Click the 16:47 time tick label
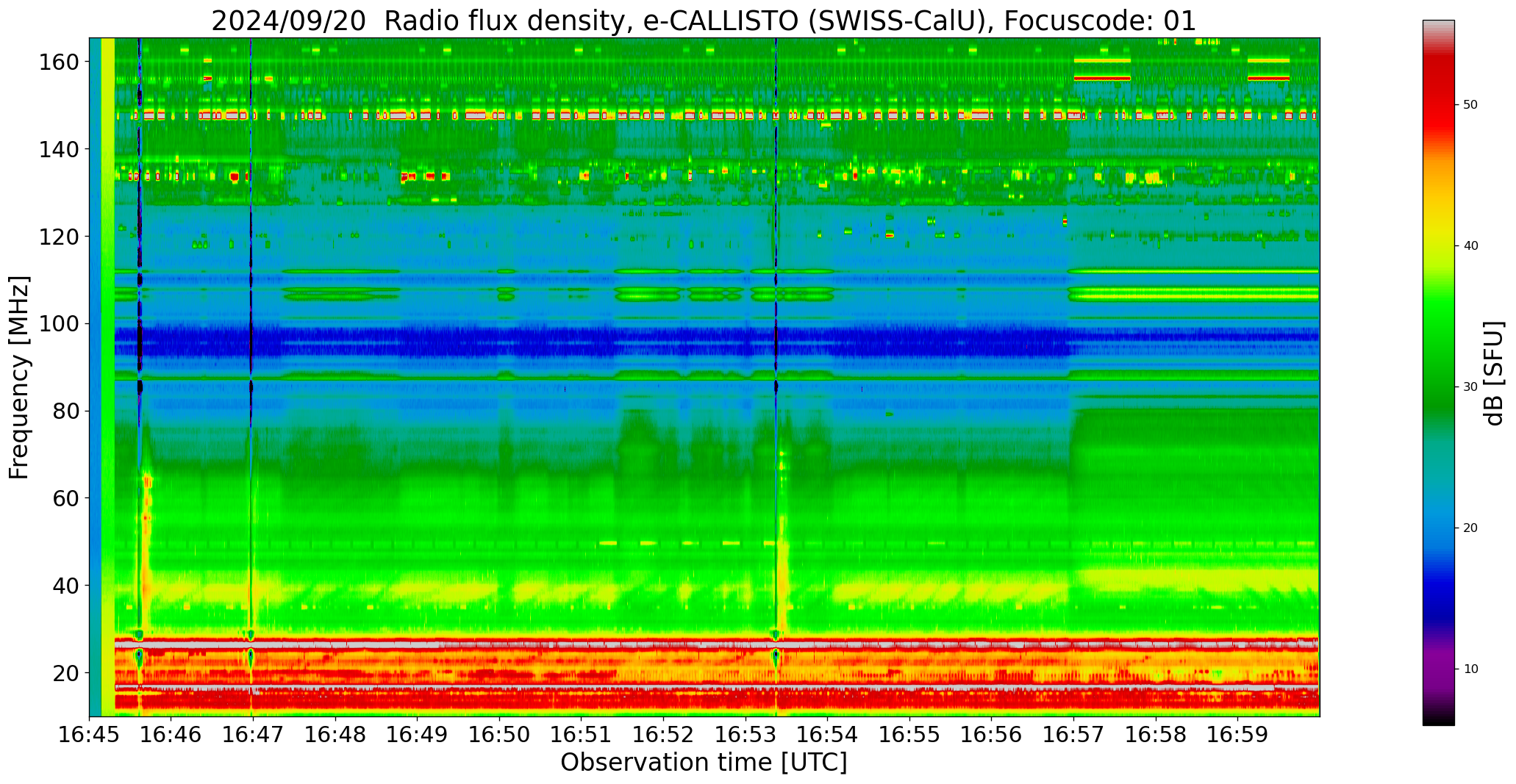1516x784 pixels. (254, 735)
